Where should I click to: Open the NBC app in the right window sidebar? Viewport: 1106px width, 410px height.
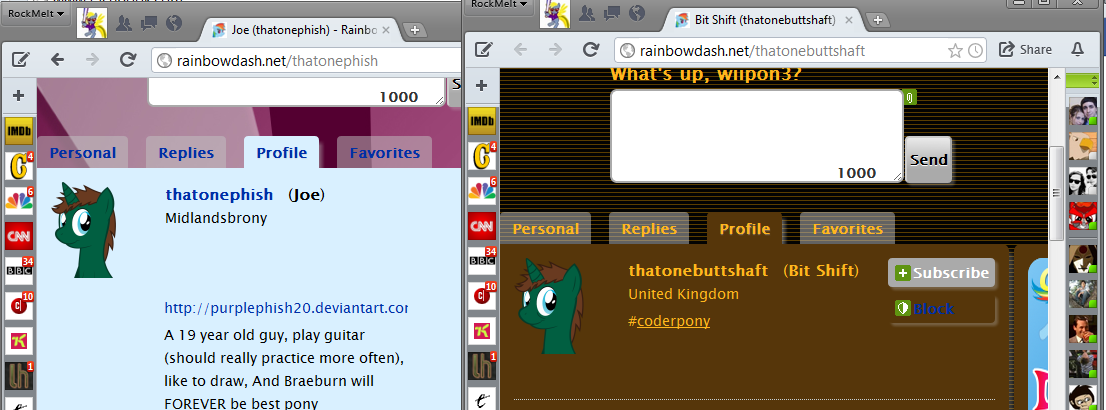(482, 191)
